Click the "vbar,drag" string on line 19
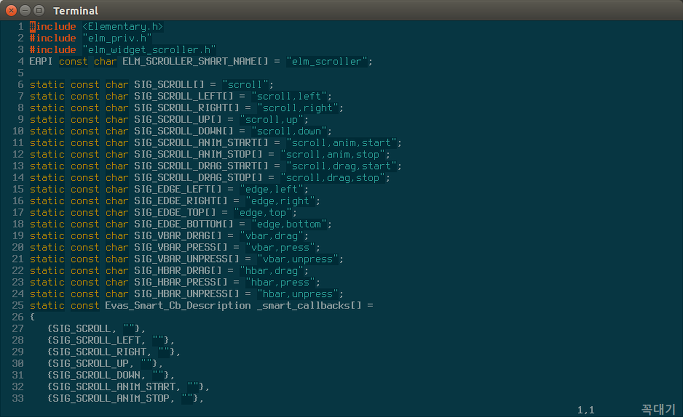Viewport: 683px width, 417px height. pyautogui.click(x=271, y=236)
